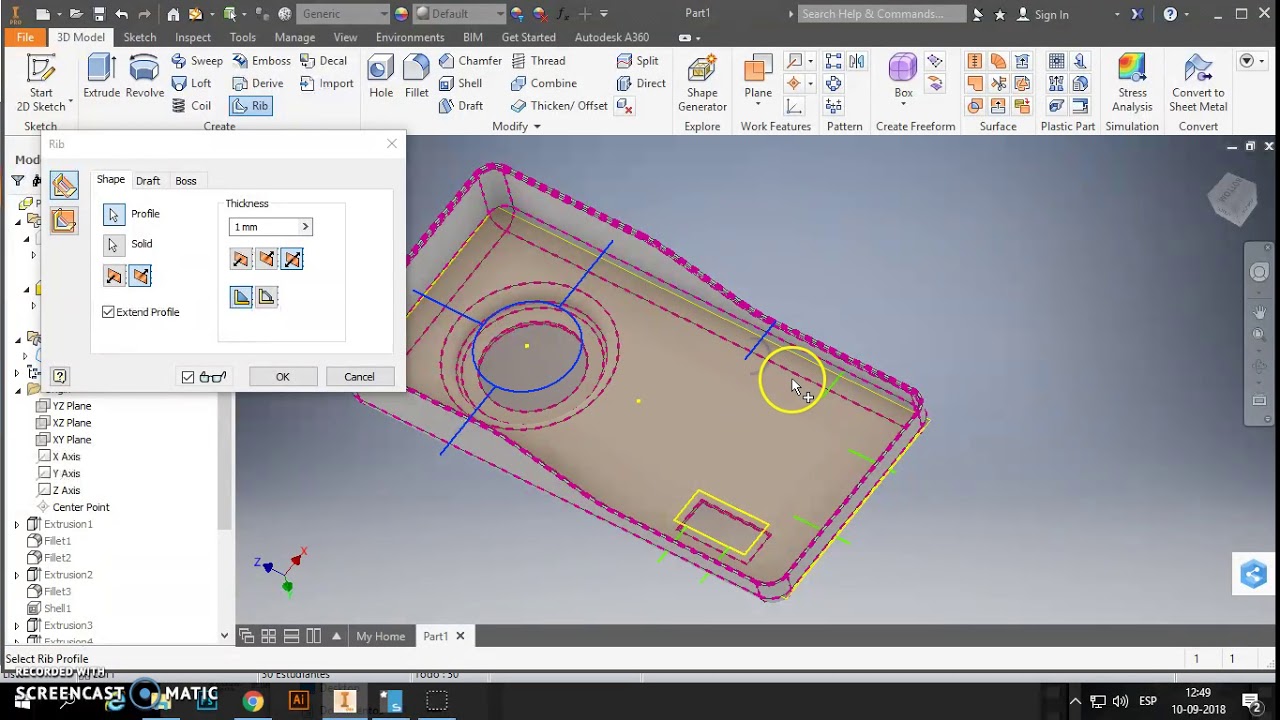This screenshot has width=1280, height=720.
Task: Open Chrome from the taskbar
Action: 253,701
